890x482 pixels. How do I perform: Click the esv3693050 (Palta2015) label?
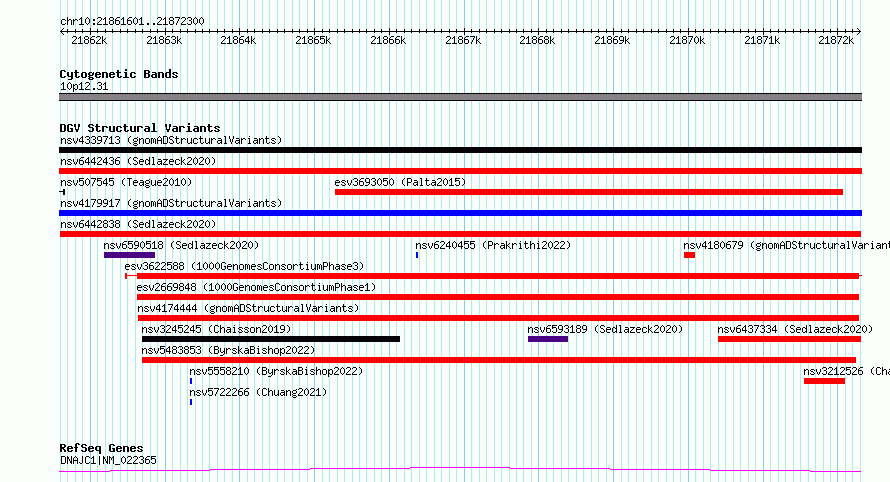click(400, 182)
